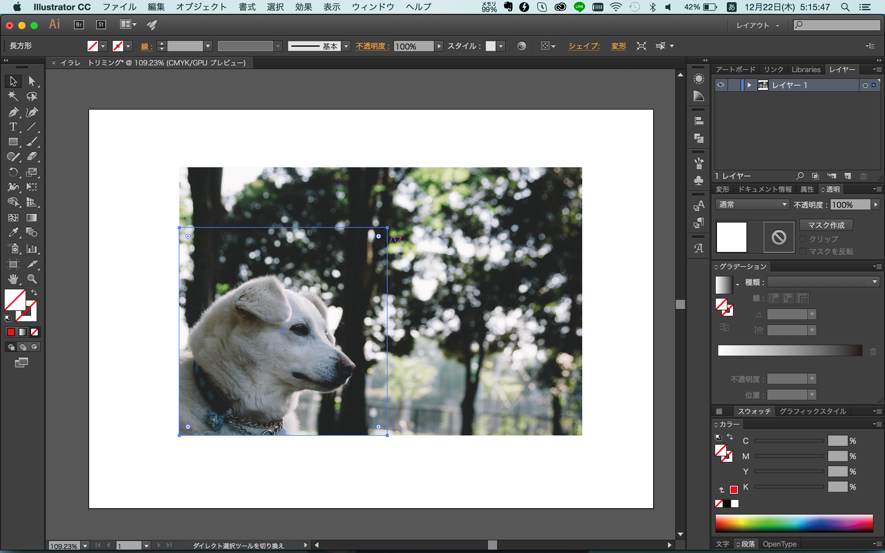Enable the クリップ checkbox

803,240
